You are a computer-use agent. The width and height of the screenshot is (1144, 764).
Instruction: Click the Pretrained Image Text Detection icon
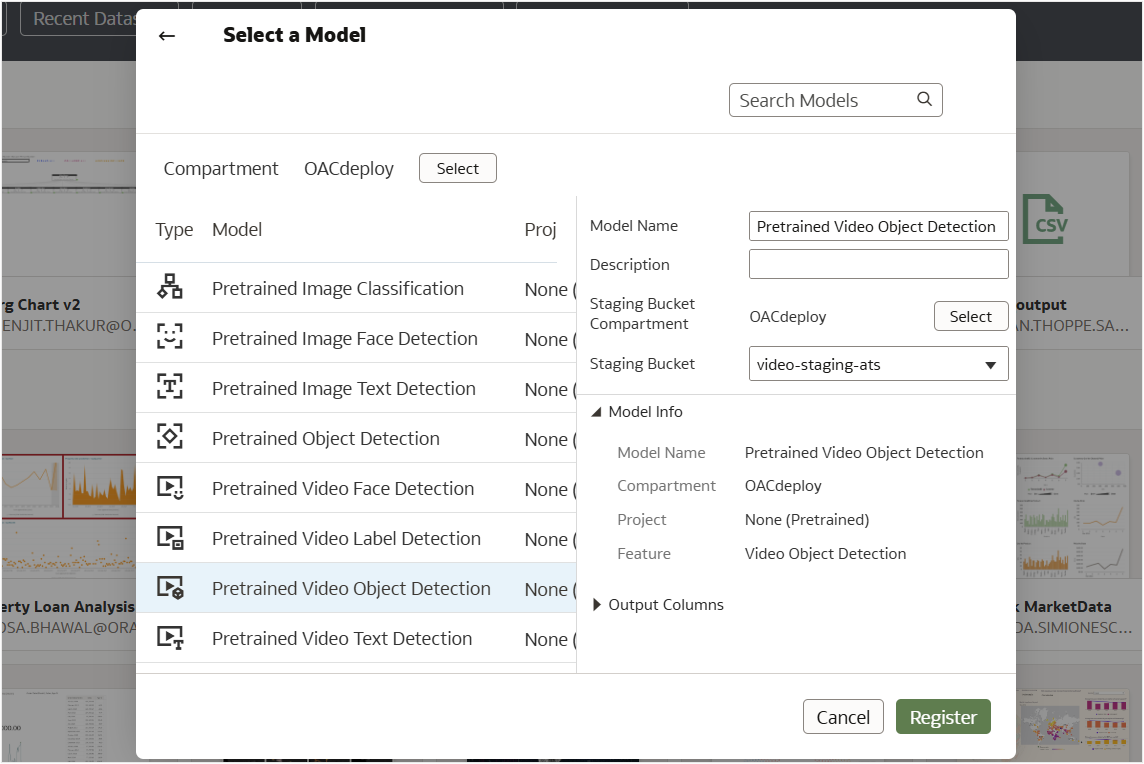coord(171,388)
